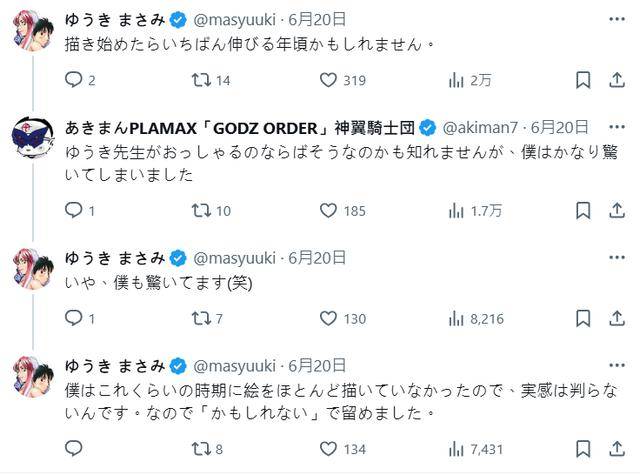The image size is (640, 475).
Task: Share the akiman7 tweet via share icon
Action: click(x=617, y=211)
